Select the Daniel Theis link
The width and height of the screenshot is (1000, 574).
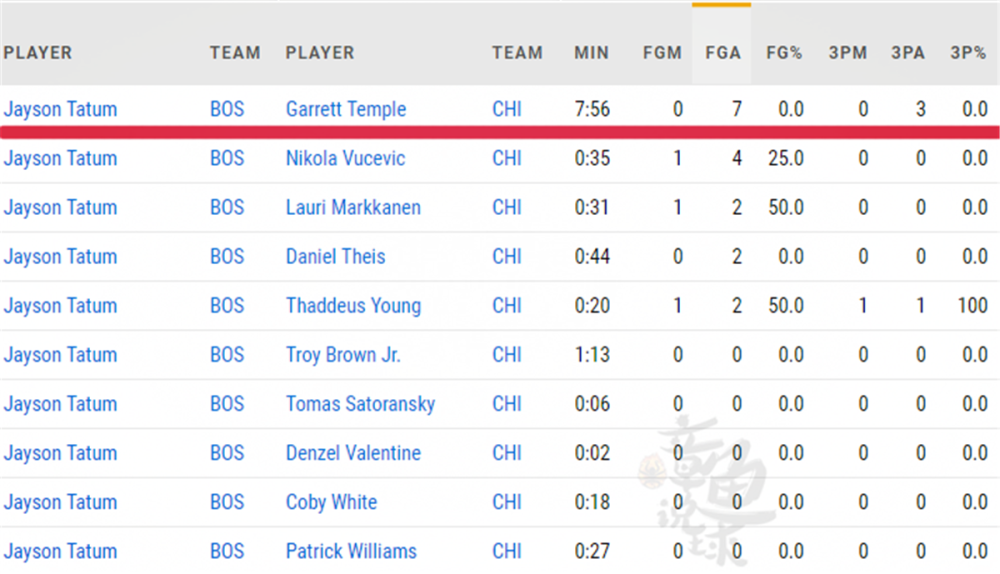[x=335, y=256]
